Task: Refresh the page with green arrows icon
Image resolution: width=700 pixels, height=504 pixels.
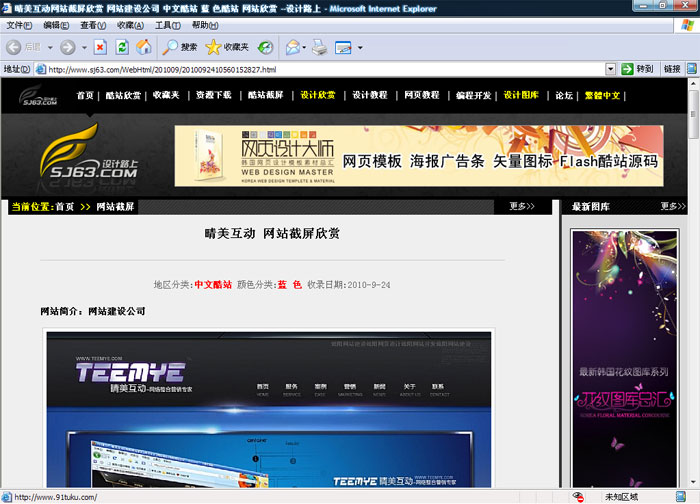Action: pos(122,47)
